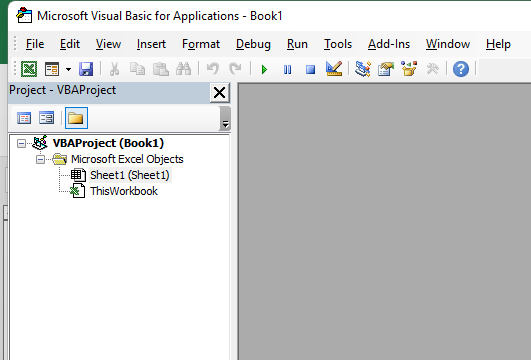The height and width of the screenshot is (360, 531).
Task: Click the Reset stop icon
Action: pos(310,69)
